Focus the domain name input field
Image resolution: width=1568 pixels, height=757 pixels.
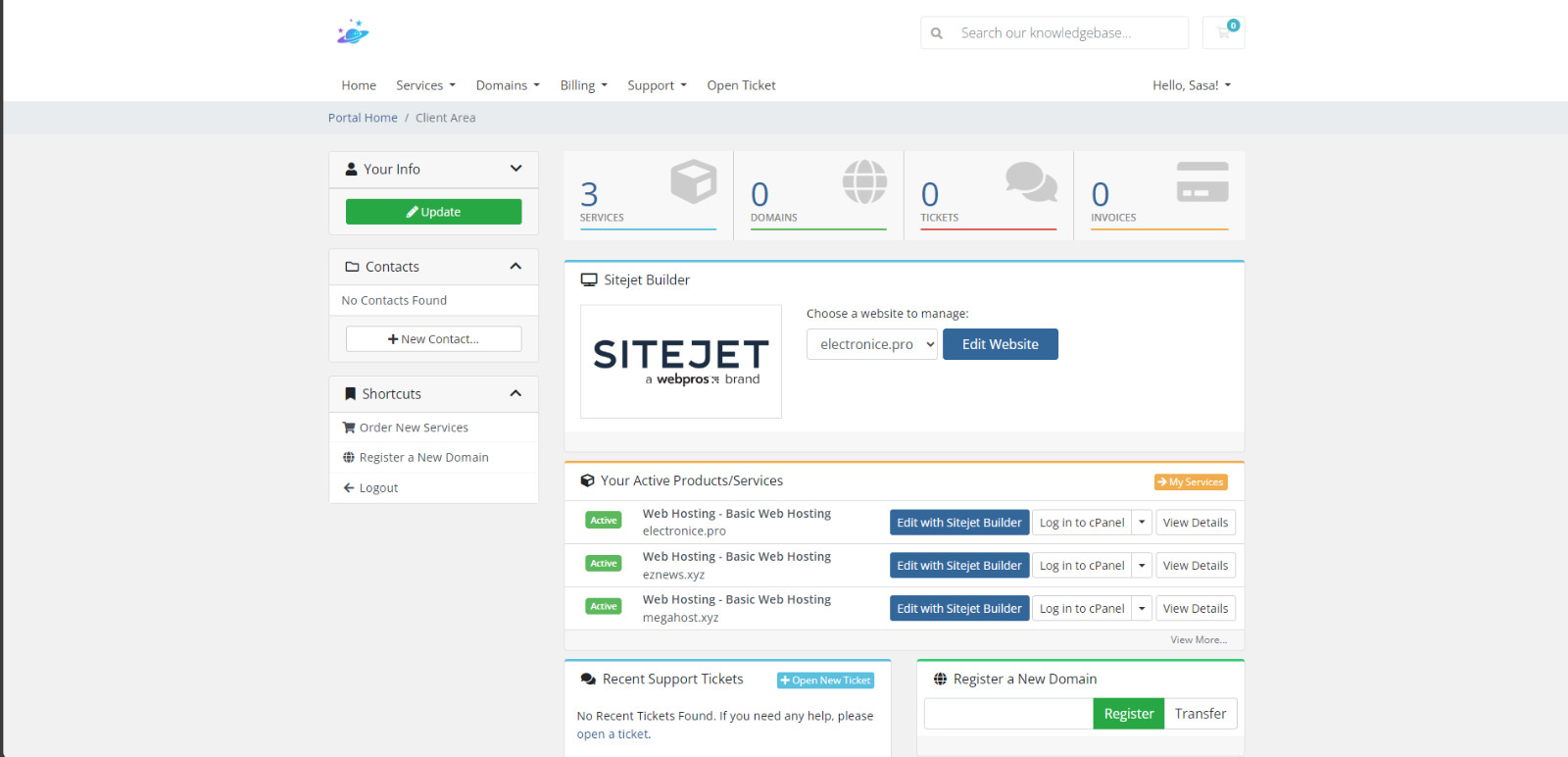[x=1008, y=714]
